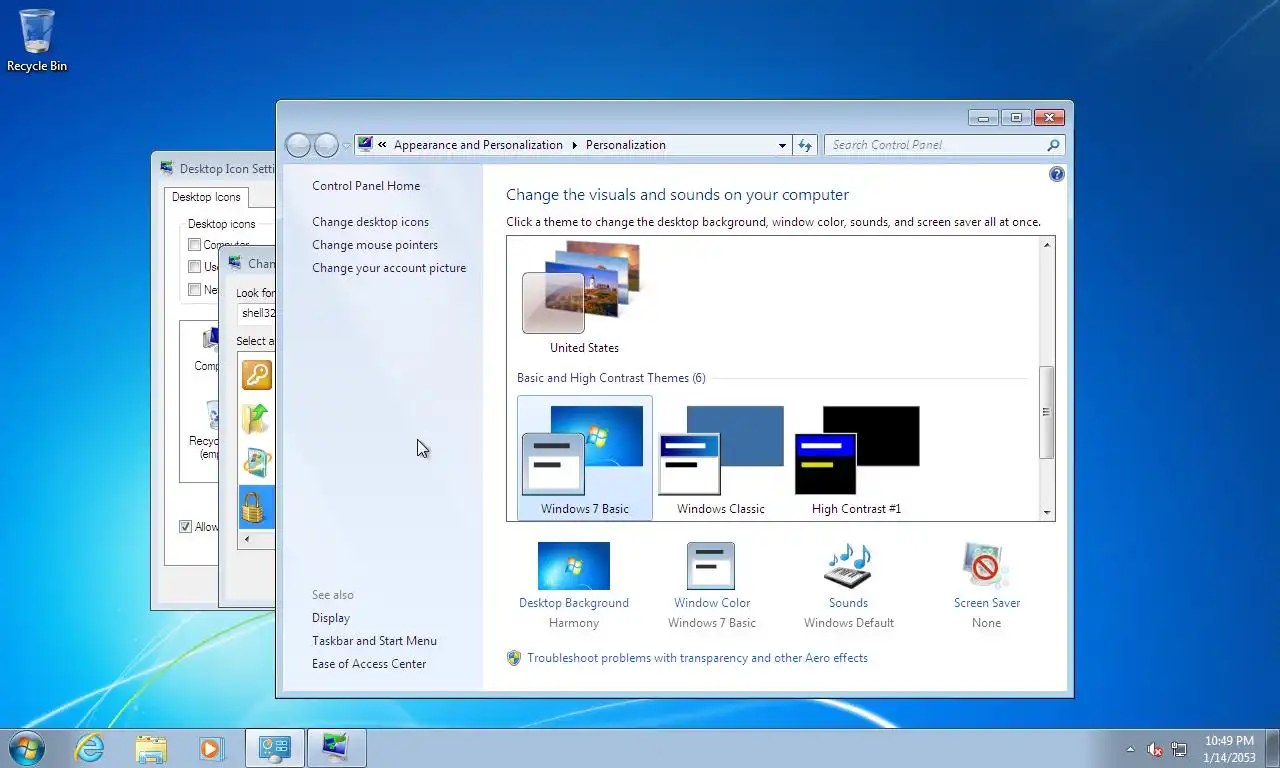1280x768 pixels.
Task: Click the address bar Control Panel icon
Action: 365,145
